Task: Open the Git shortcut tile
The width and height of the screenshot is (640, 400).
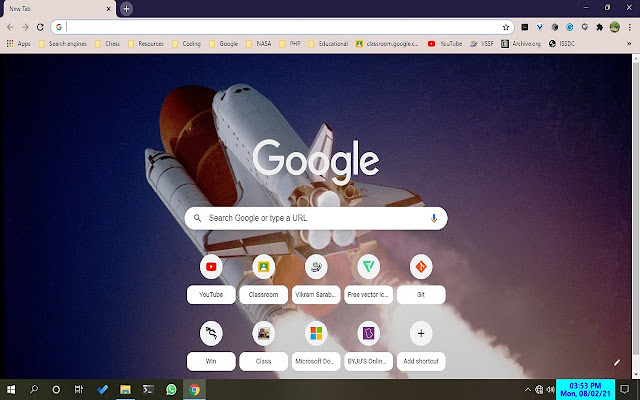Action: 421,279
